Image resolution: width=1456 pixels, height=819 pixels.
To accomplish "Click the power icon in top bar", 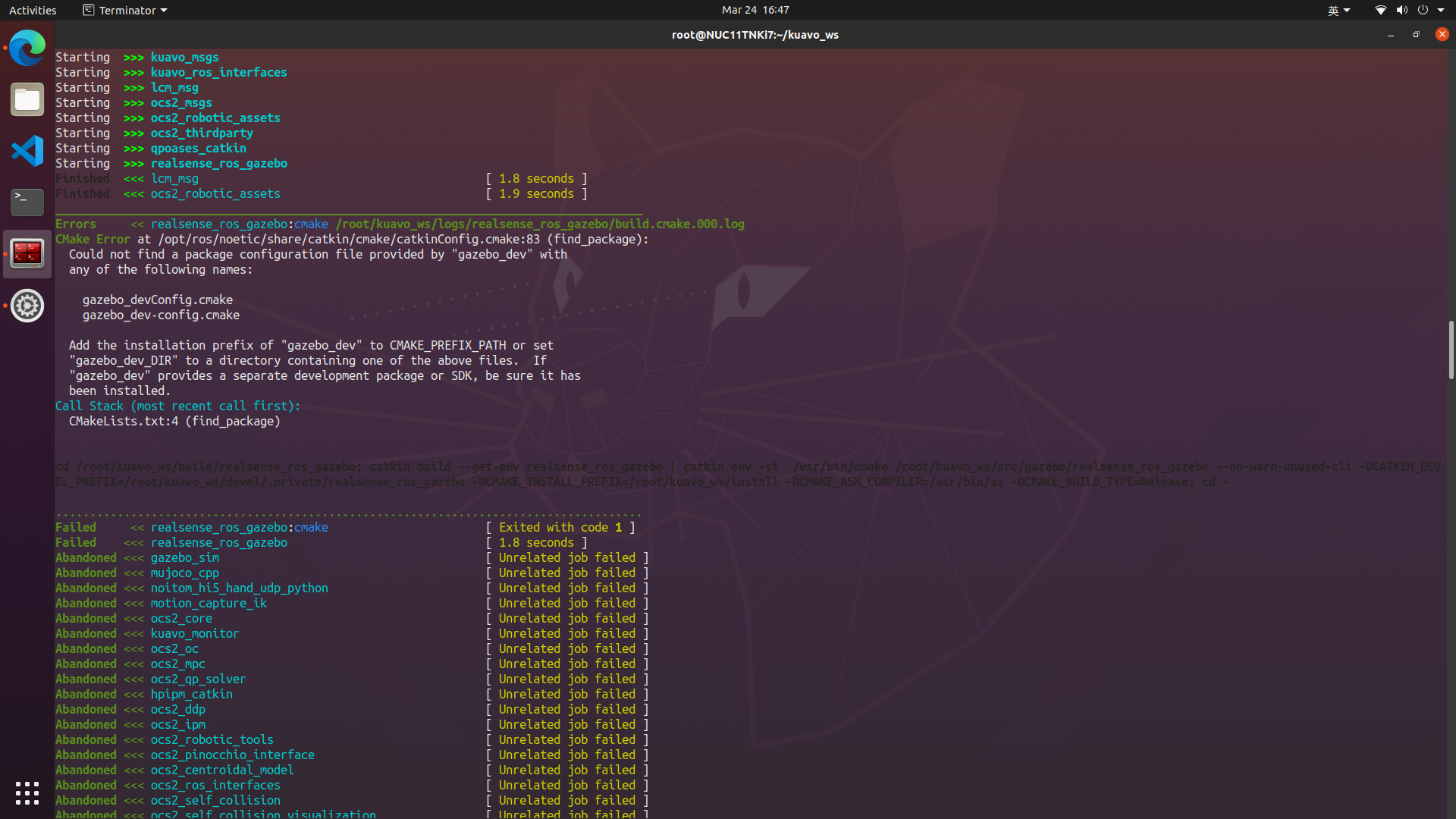I will (x=1423, y=10).
